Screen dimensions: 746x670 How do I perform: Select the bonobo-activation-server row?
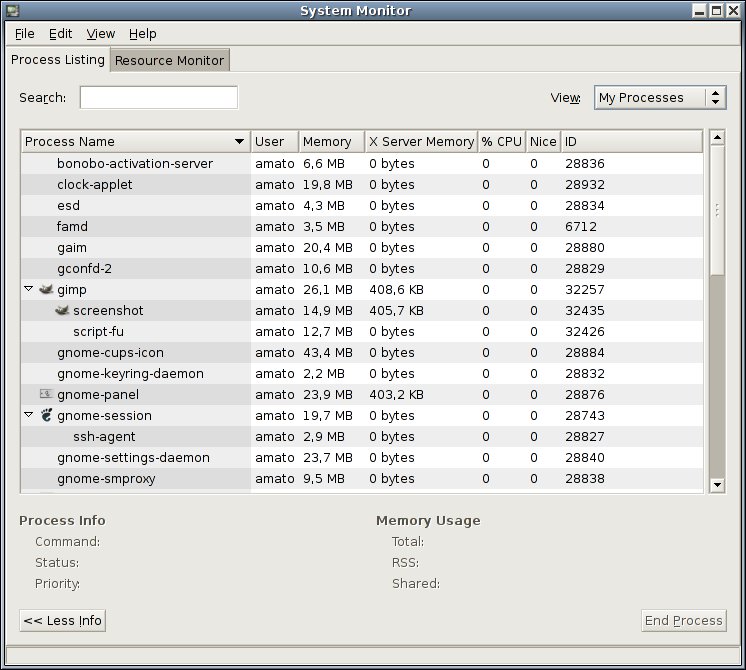(x=362, y=163)
